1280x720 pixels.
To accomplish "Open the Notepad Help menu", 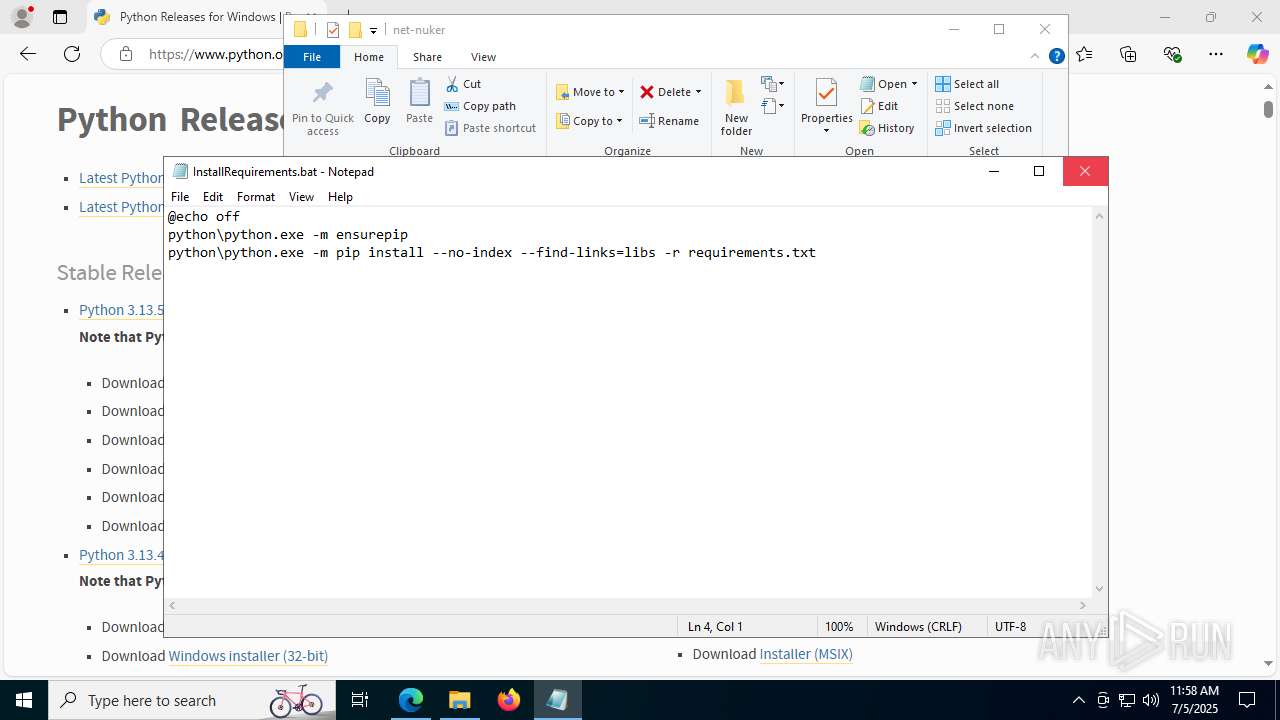I will click(x=340, y=197).
